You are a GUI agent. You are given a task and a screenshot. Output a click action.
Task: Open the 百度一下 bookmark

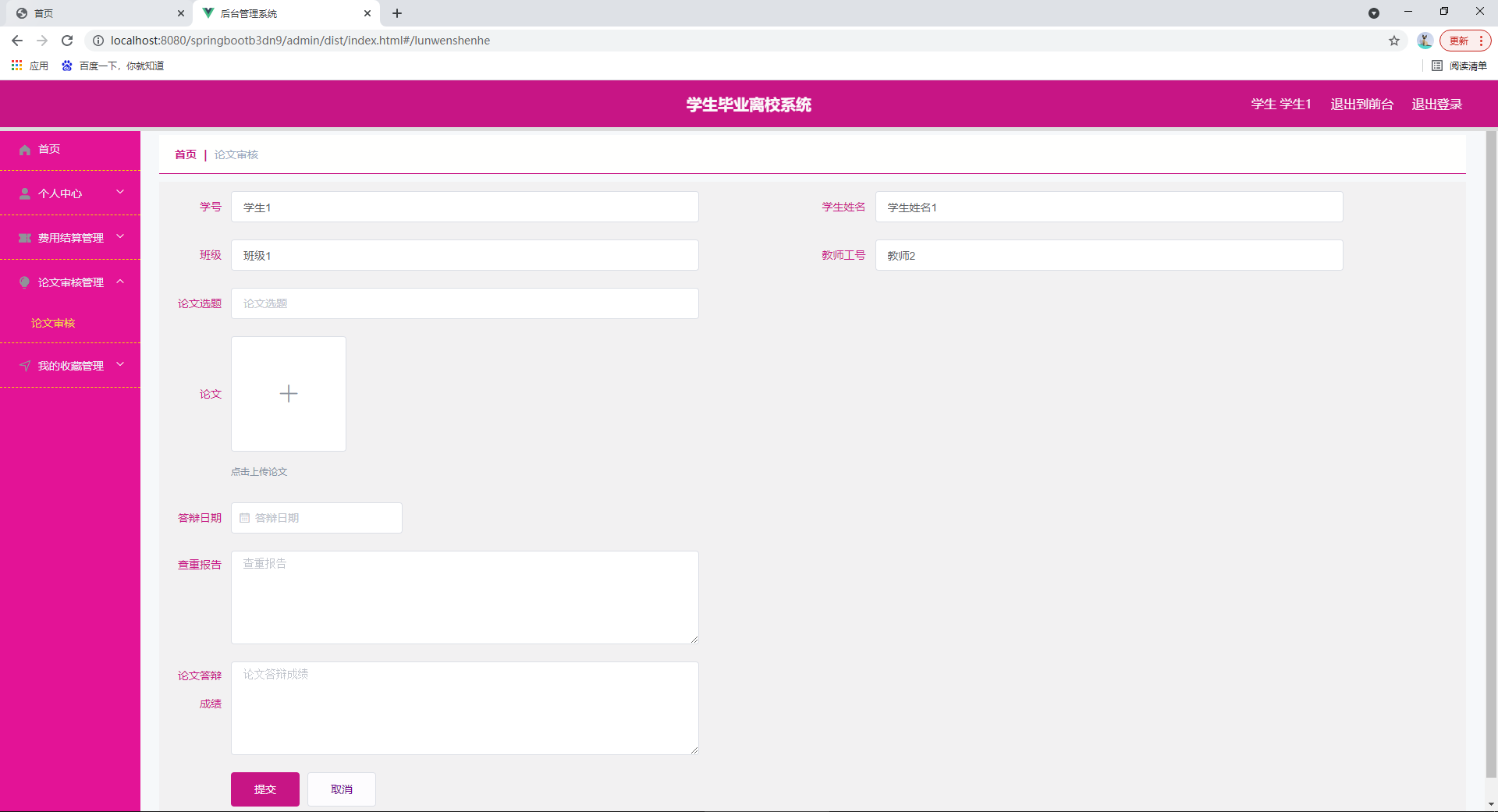point(113,66)
